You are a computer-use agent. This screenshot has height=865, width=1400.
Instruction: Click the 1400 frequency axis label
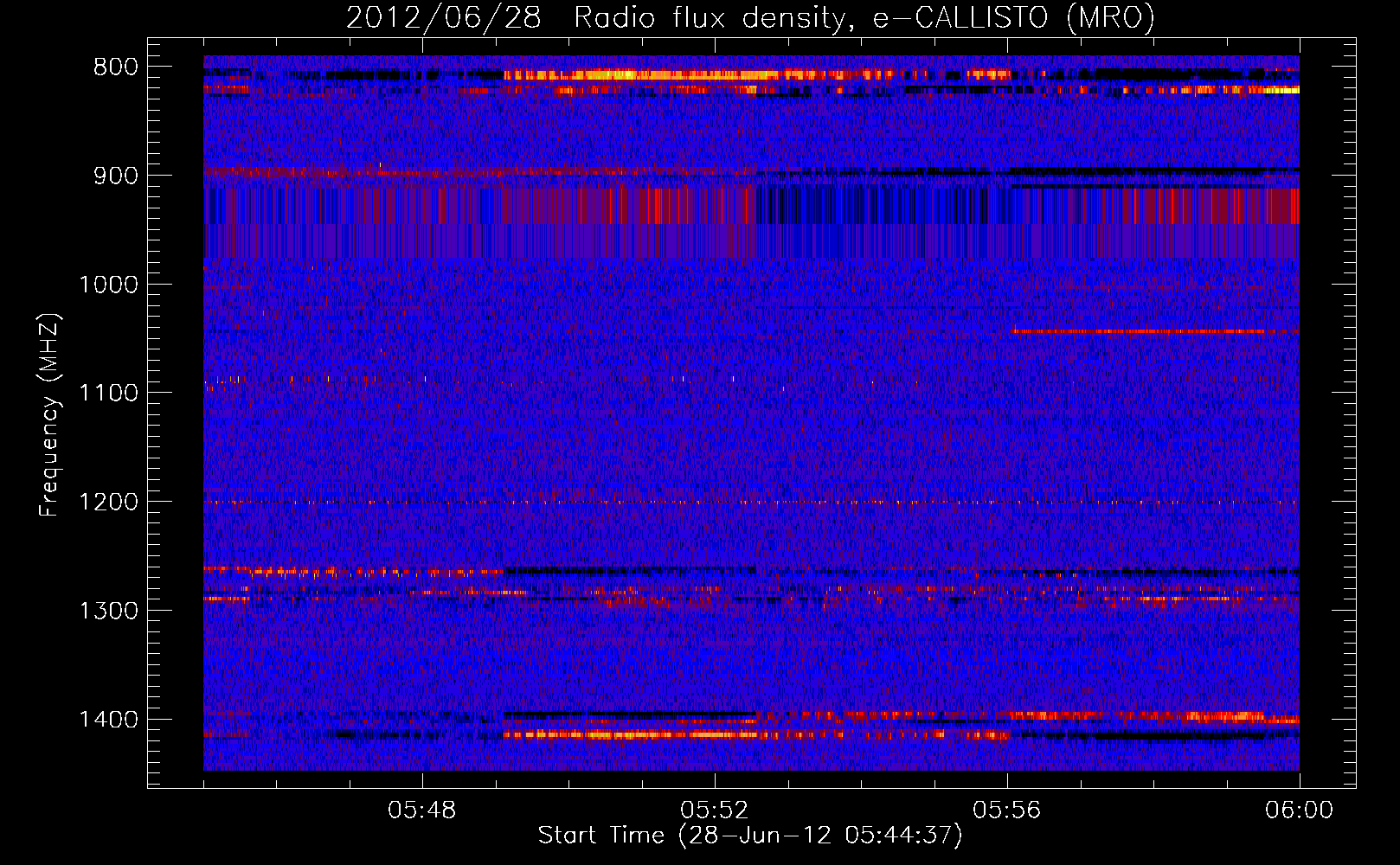pos(108,720)
